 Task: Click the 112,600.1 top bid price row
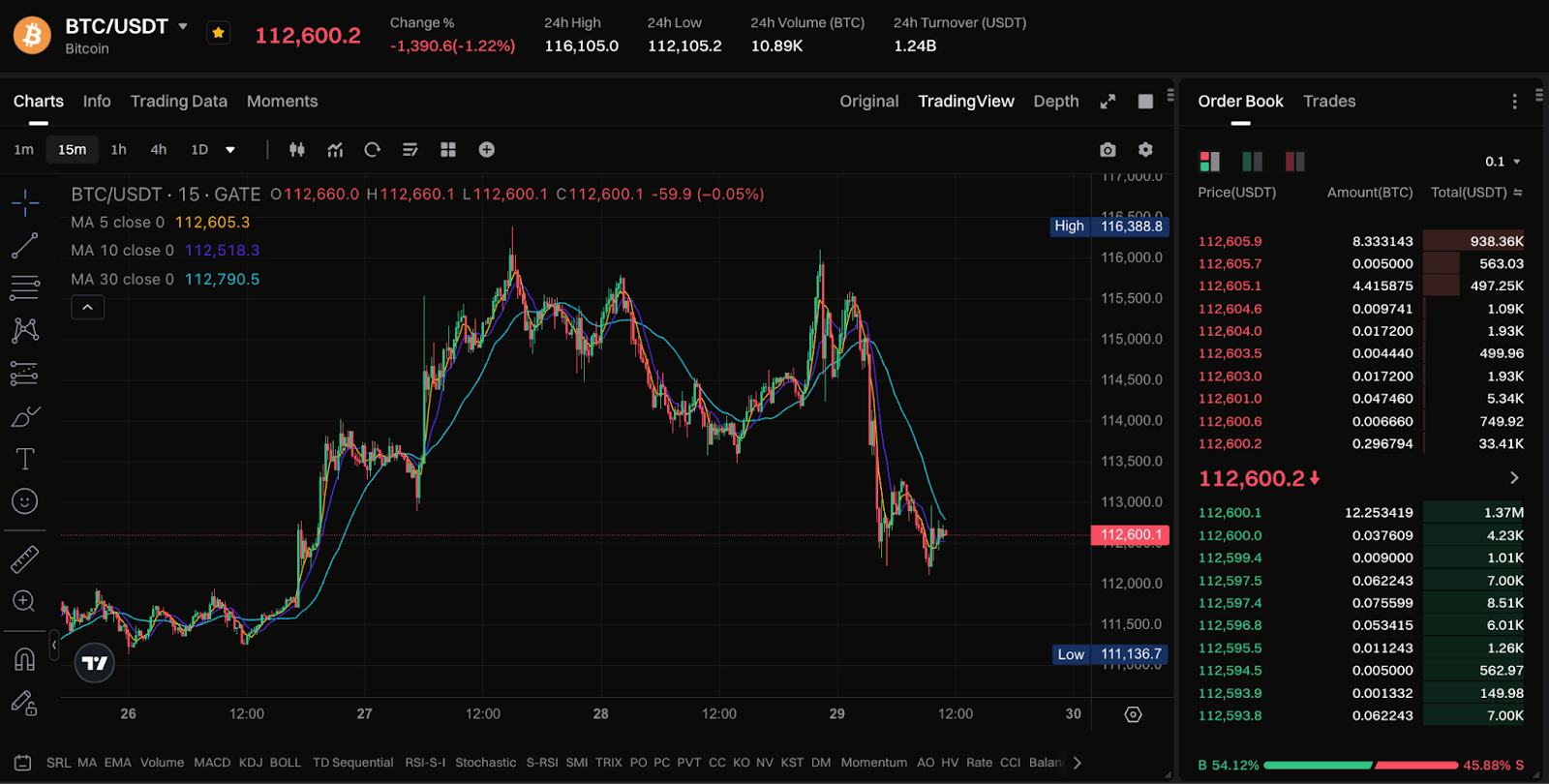1230,513
